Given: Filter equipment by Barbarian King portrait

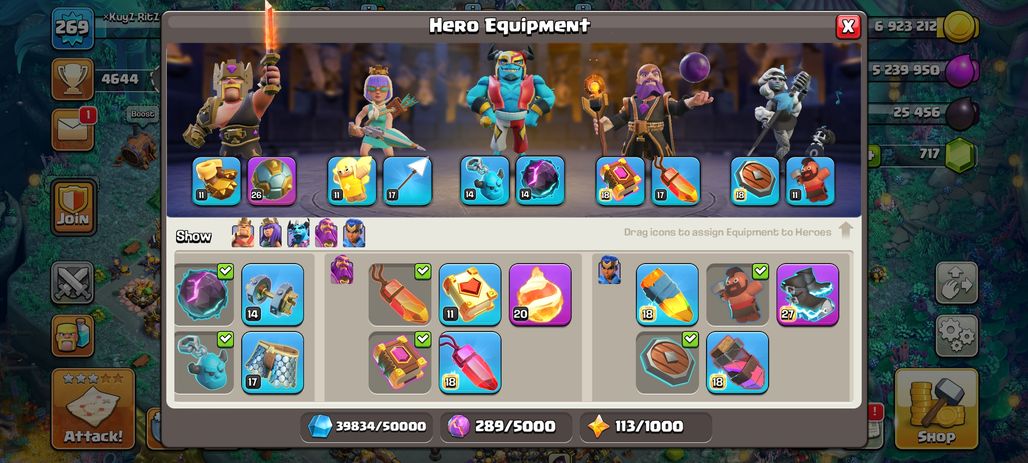Looking at the screenshot, I should [243, 233].
